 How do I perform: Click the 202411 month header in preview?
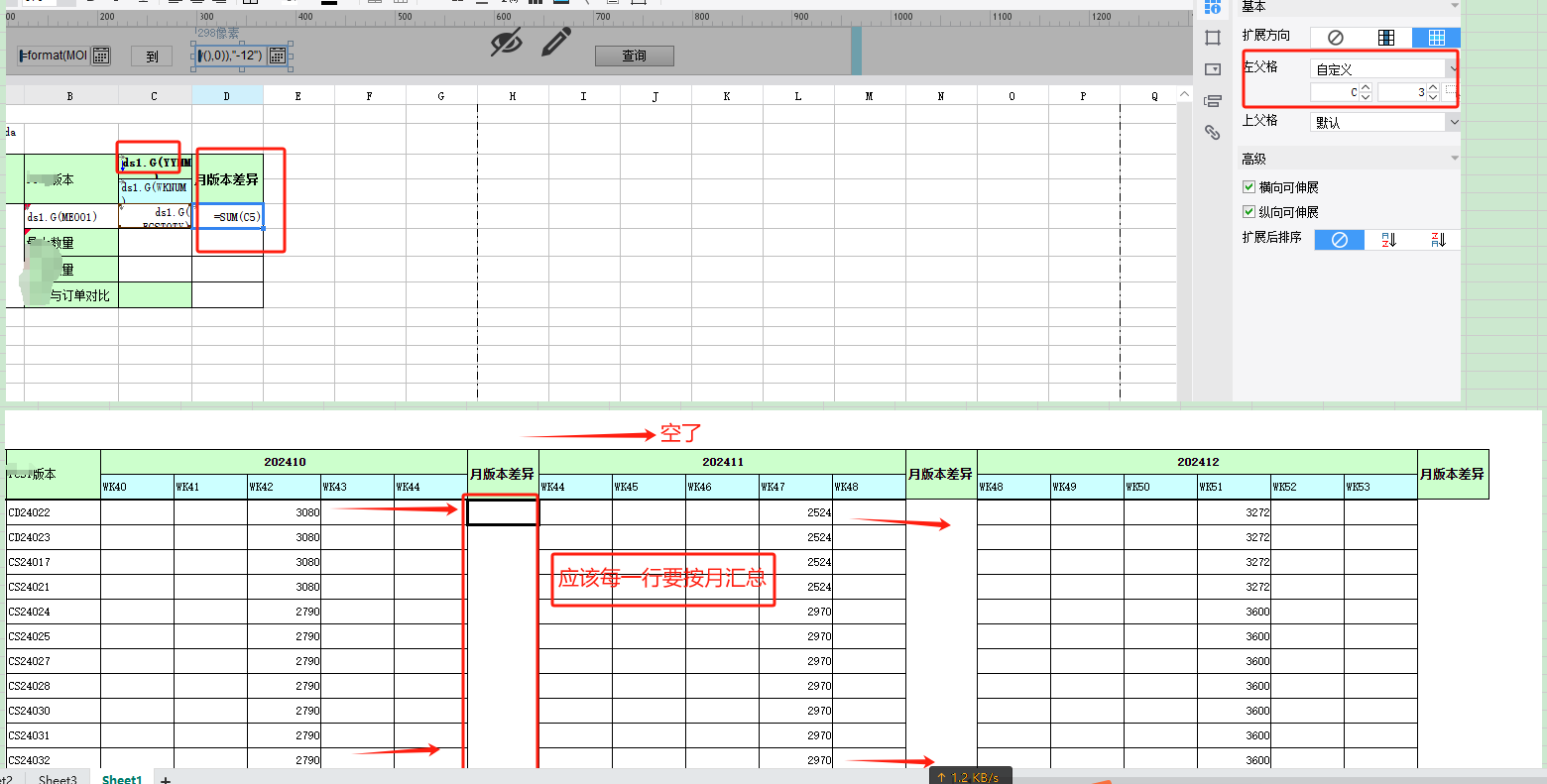723,462
